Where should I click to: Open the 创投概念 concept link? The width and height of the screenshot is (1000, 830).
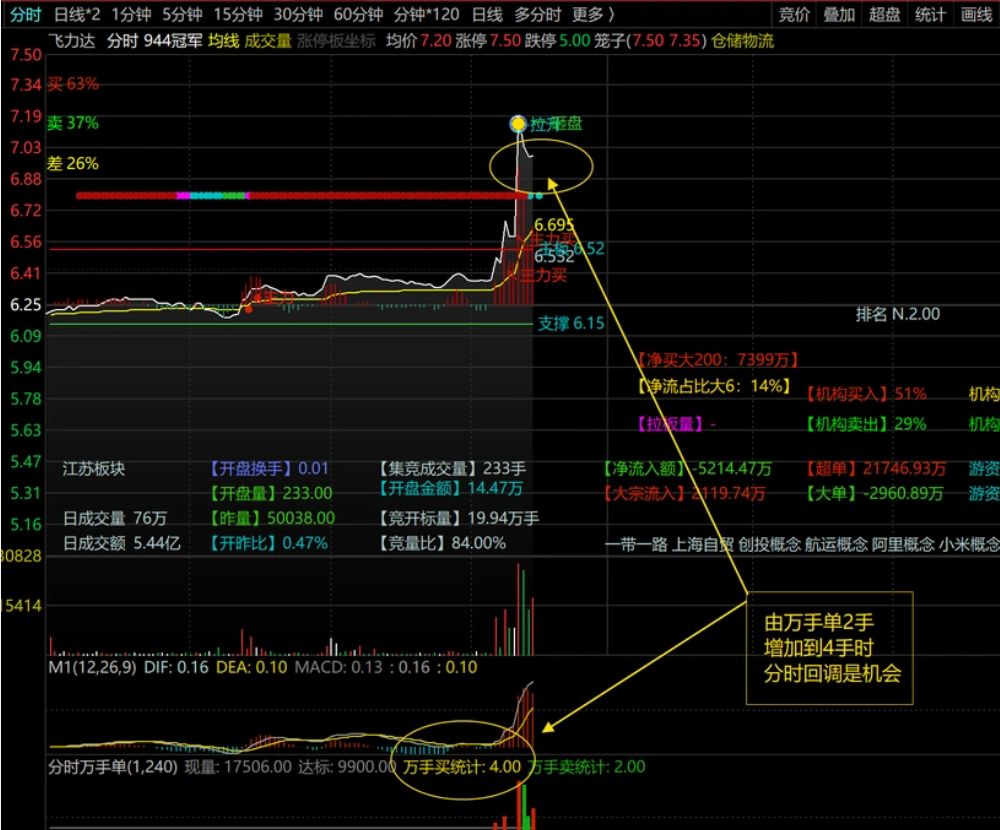[x=770, y=544]
